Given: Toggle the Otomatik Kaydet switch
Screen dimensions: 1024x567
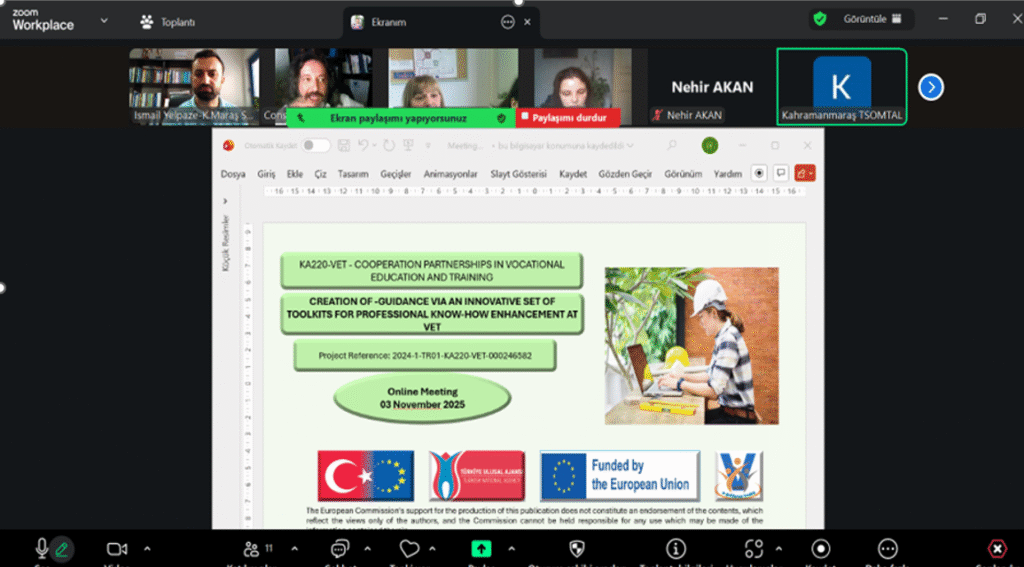Looking at the screenshot, I should [316, 145].
